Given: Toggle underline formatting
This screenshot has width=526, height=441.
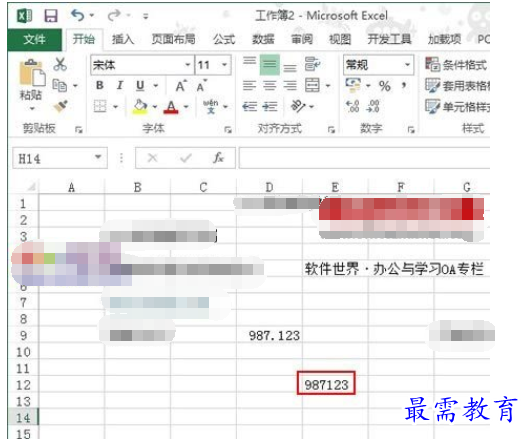Looking at the screenshot, I should coord(140,86).
